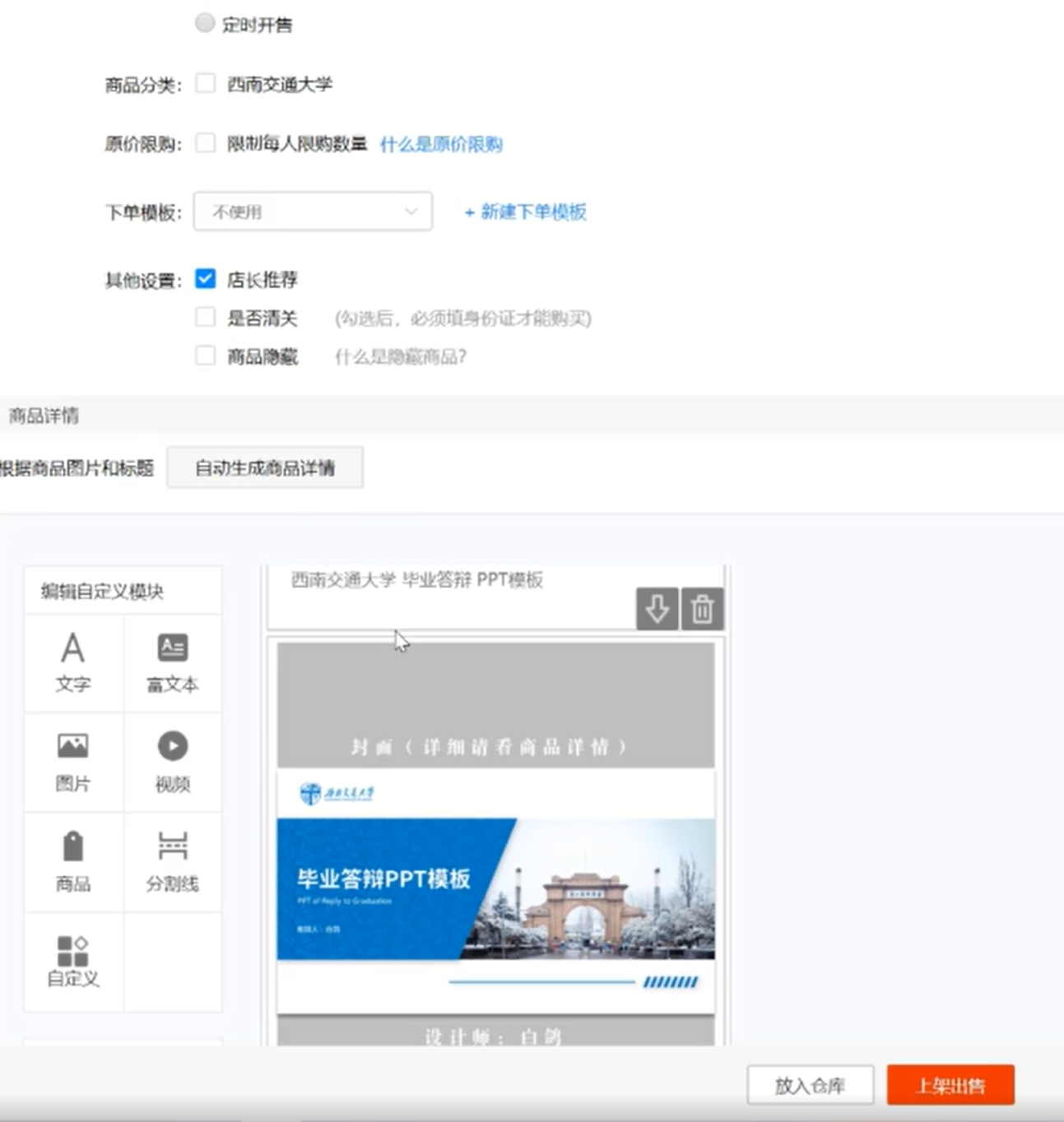This screenshot has height=1122, width=1064.
Task: Add a 商品 product module
Action: click(x=73, y=862)
